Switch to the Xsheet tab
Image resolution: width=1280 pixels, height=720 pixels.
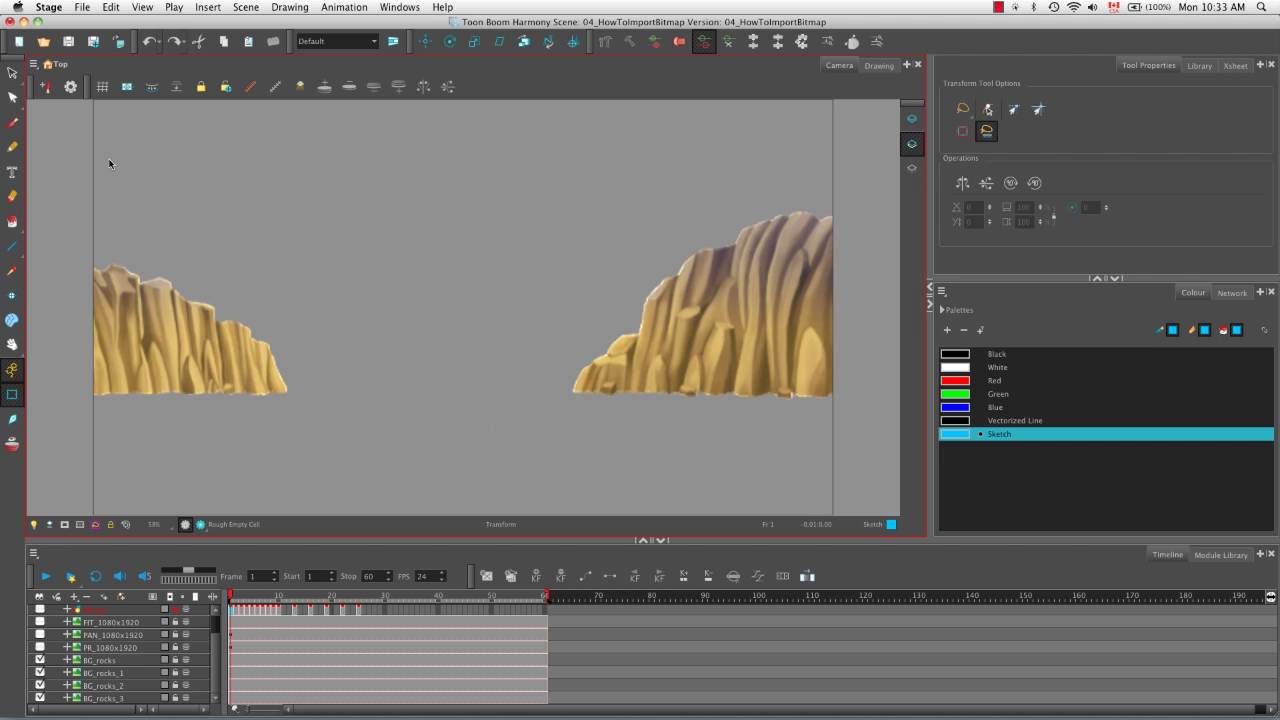point(1235,66)
